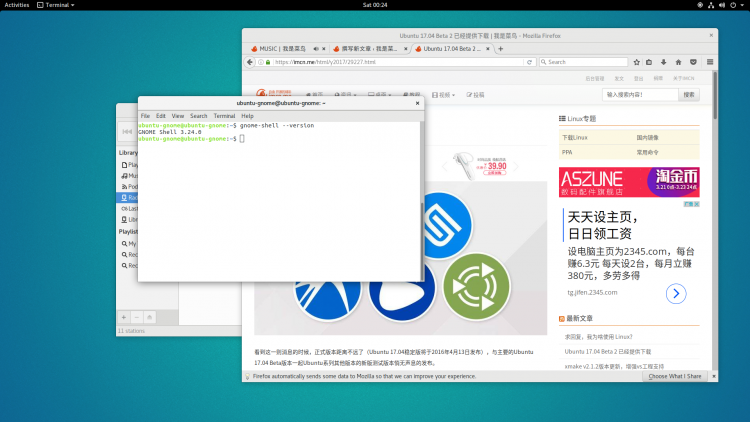This screenshot has width=750, height=422.
Task: Open a new Firefox tab
Action: pyautogui.click(x=500, y=49)
